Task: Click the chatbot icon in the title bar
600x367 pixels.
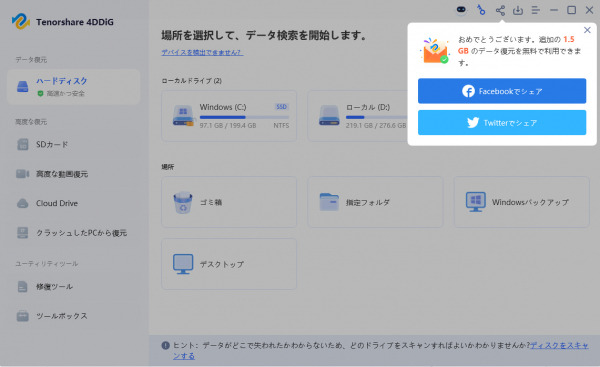Action: (461, 10)
